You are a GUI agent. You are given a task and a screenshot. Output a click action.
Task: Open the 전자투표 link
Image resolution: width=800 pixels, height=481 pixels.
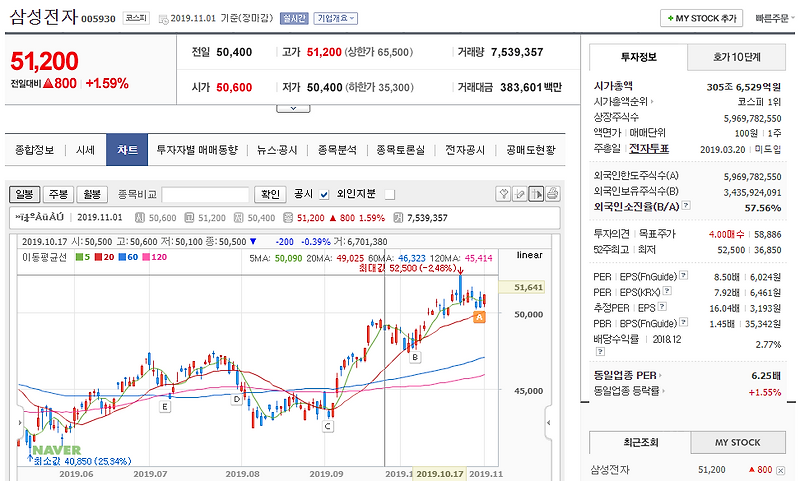649,148
